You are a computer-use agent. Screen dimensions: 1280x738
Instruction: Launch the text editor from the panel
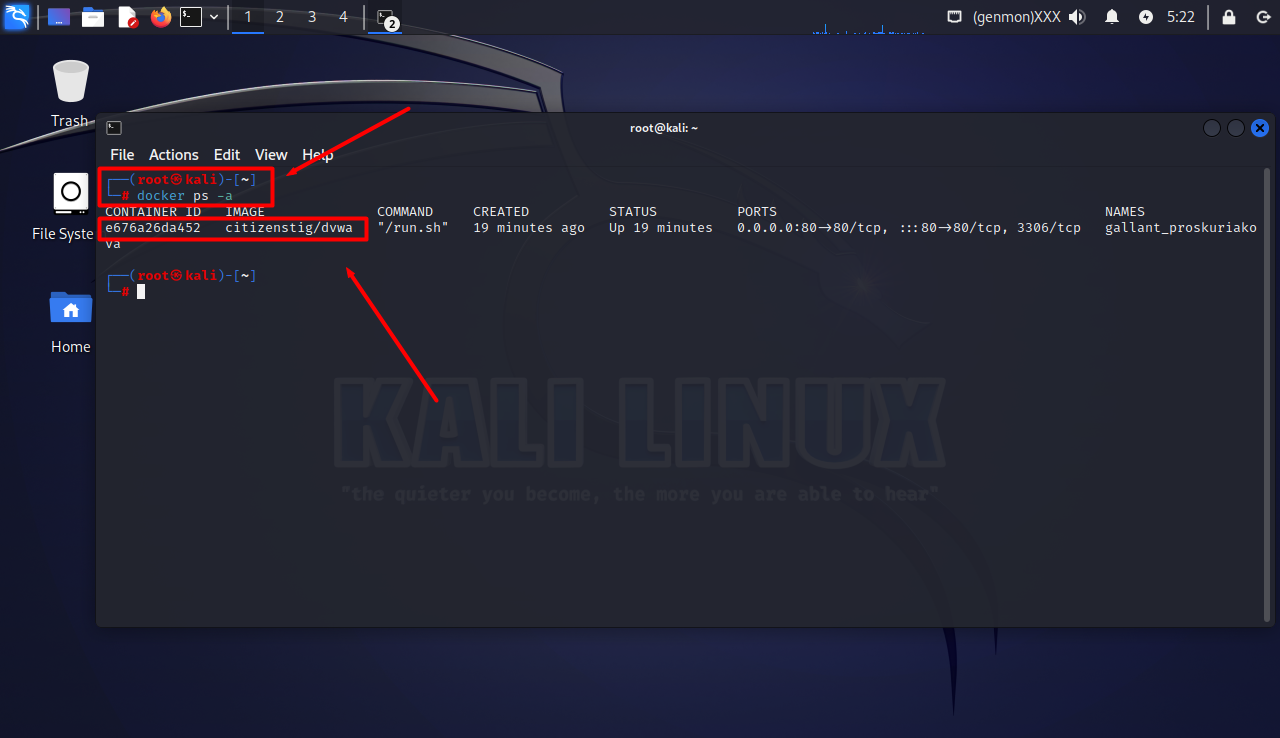pos(127,17)
